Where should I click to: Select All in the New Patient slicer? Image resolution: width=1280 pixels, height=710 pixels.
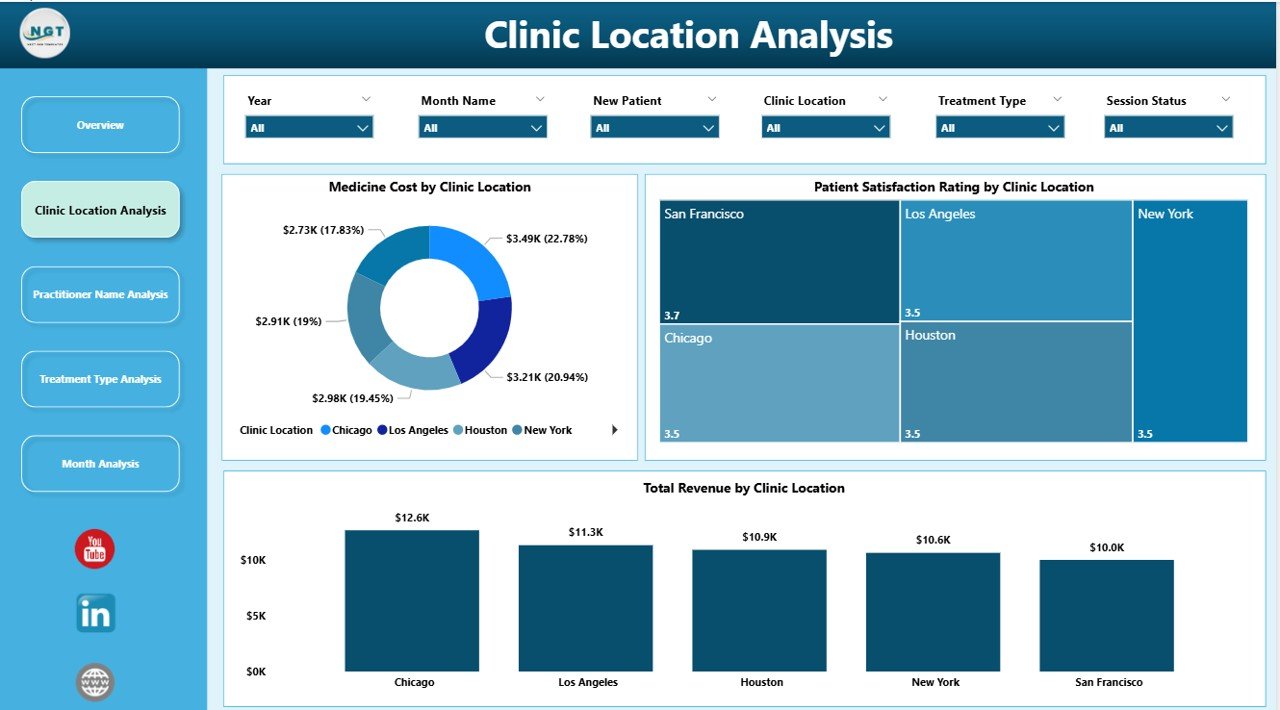654,127
